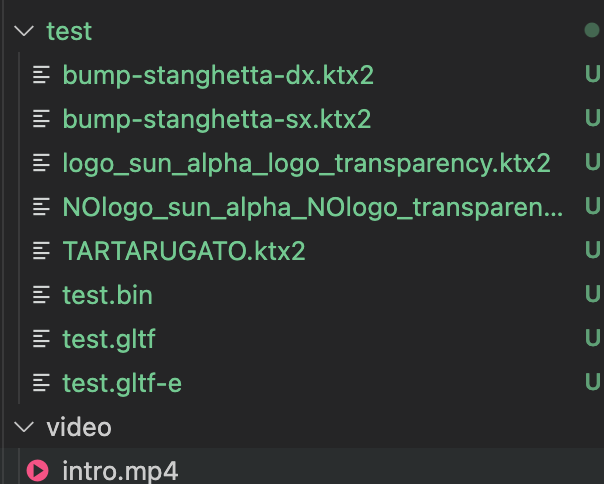Click the pink video icon beside intro.mp4
Image resolution: width=604 pixels, height=484 pixels.
click(x=40, y=470)
